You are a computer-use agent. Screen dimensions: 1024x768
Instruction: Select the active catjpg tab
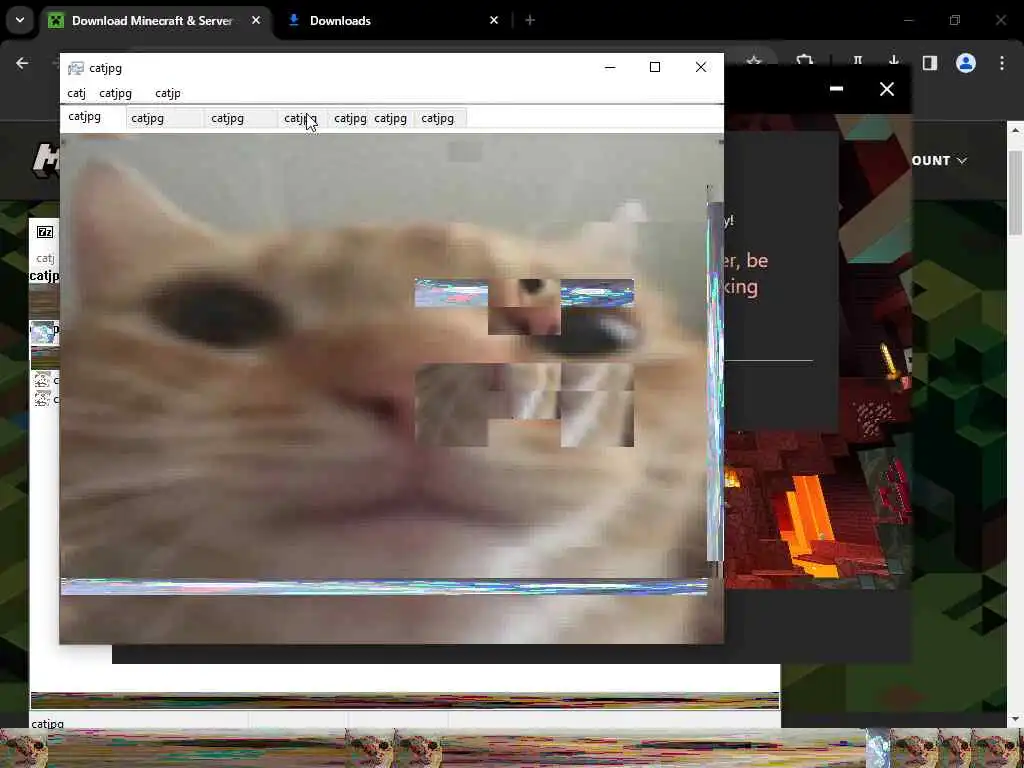91,117
